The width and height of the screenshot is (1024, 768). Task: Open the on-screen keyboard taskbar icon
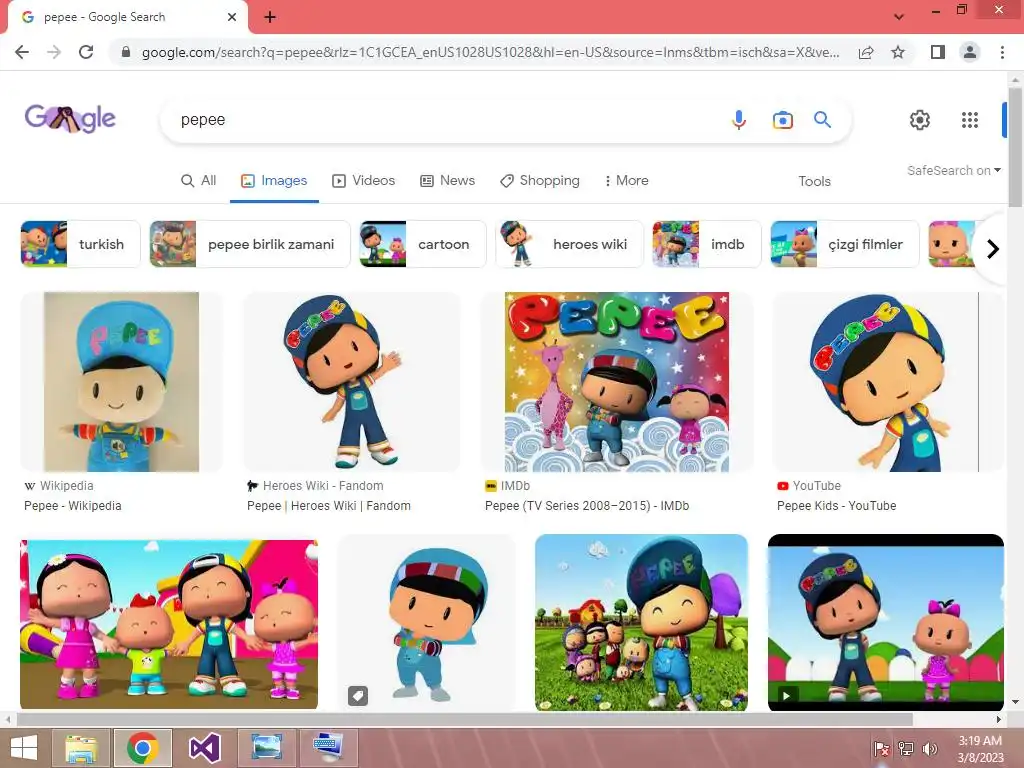point(328,748)
